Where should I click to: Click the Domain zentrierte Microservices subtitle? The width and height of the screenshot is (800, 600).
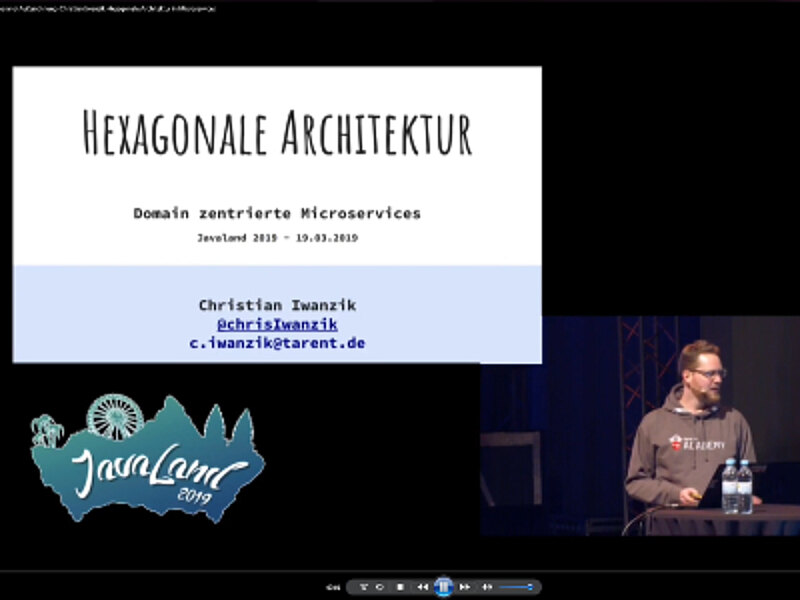coord(277,213)
